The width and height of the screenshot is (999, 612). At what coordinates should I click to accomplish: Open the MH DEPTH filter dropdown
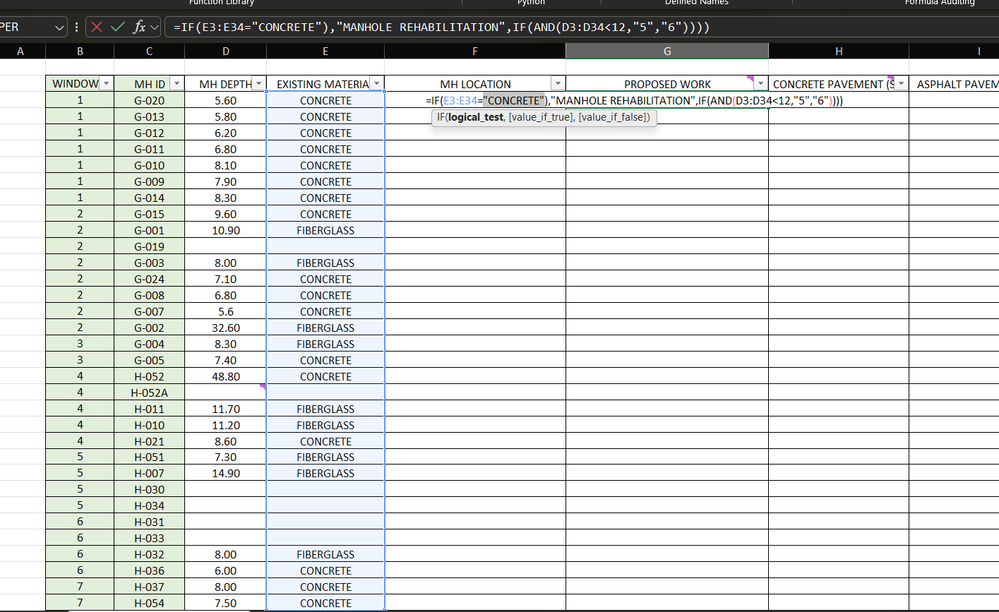[258, 83]
